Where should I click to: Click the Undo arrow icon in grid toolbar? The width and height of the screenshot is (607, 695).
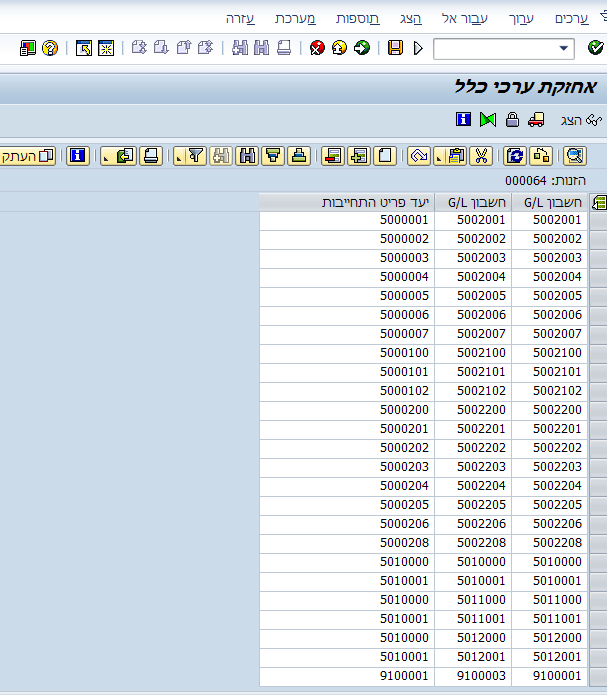[419, 156]
